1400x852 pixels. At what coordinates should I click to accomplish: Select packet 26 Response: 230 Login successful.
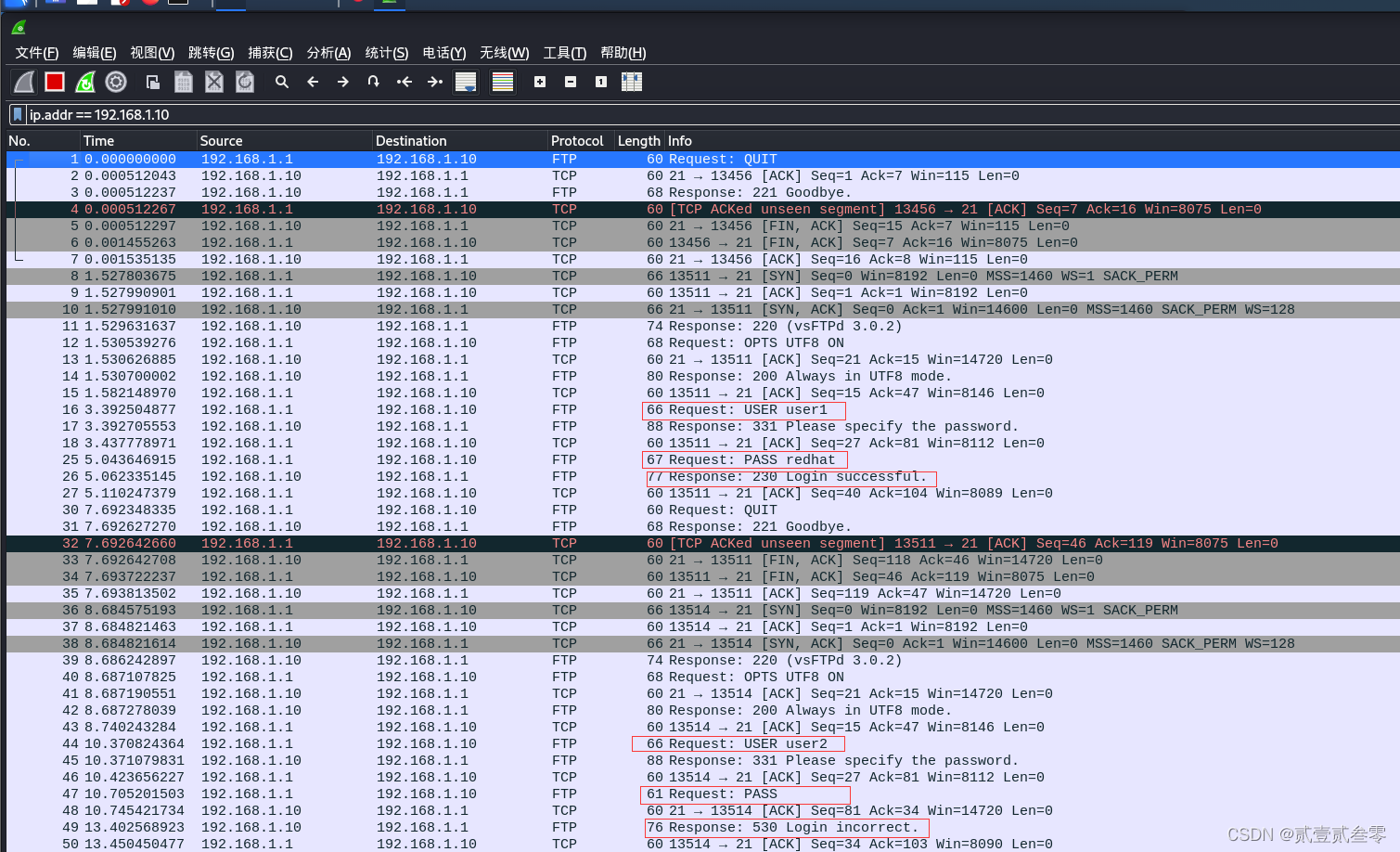tap(702, 476)
